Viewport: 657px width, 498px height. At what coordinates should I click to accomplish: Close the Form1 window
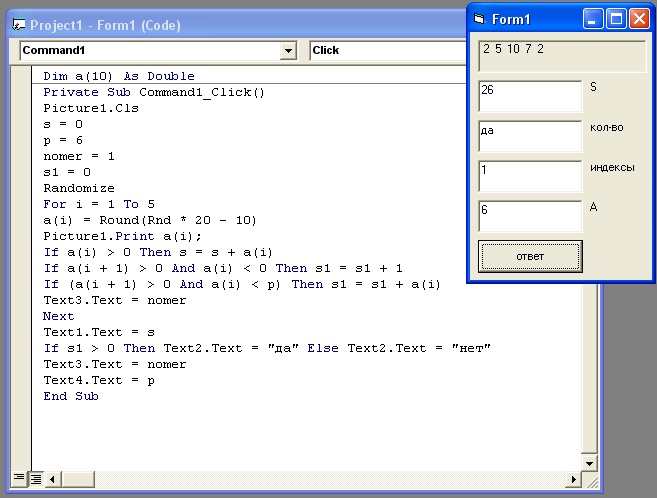(639, 19)
